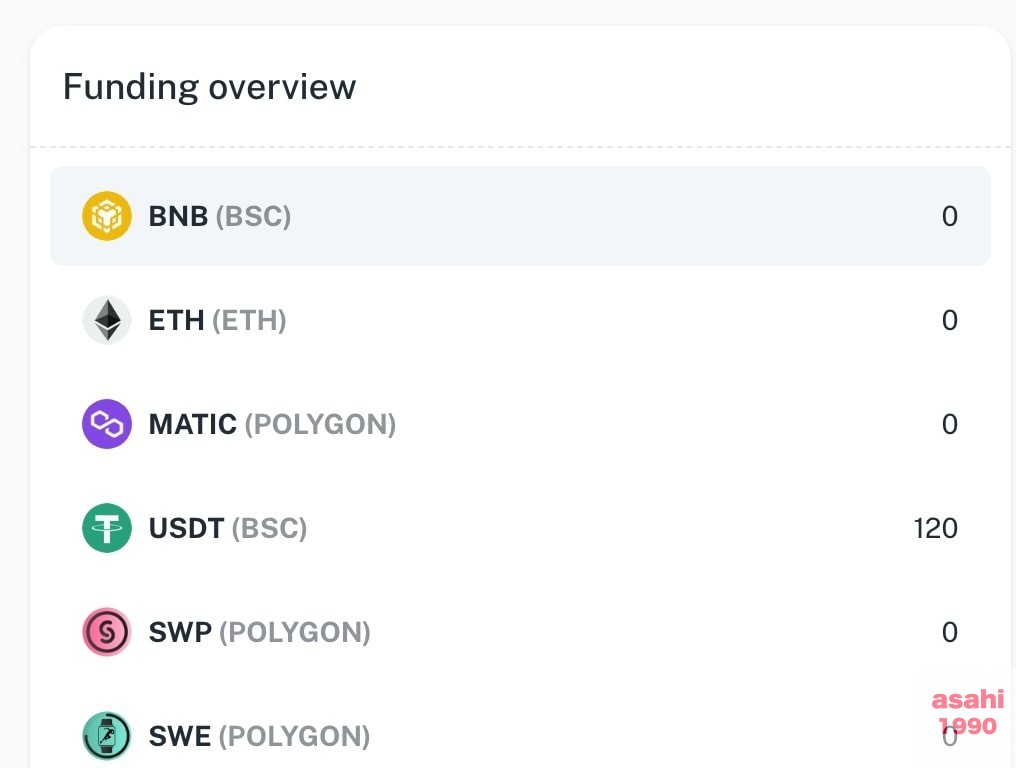This screenshot has width=1016, height=768.
Task: Select the BNB (BSC) funding row
Action: click(x=520, y=216)
